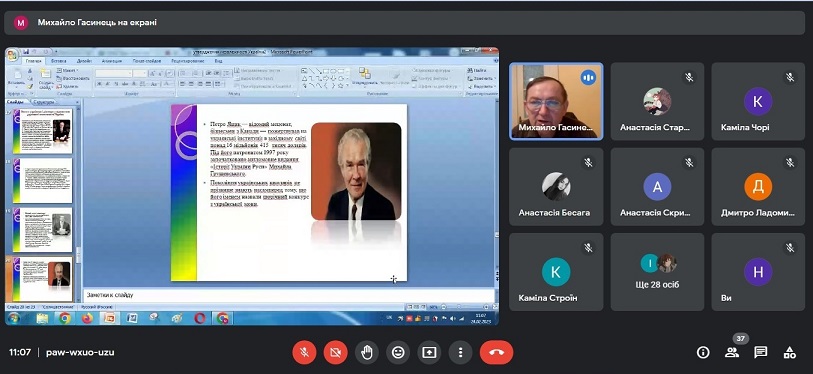Click the Word icon in the taskbar

(132, 318)
